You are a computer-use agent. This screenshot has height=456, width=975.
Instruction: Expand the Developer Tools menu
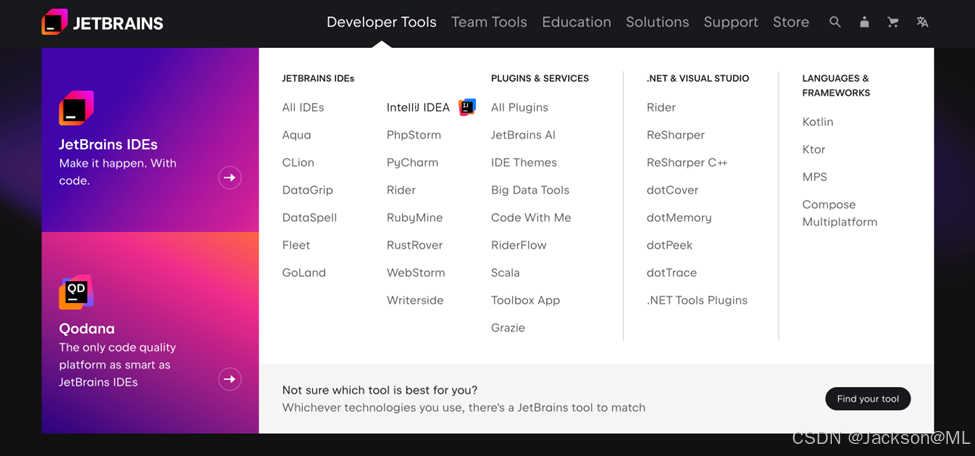click(x=381, y=22)
